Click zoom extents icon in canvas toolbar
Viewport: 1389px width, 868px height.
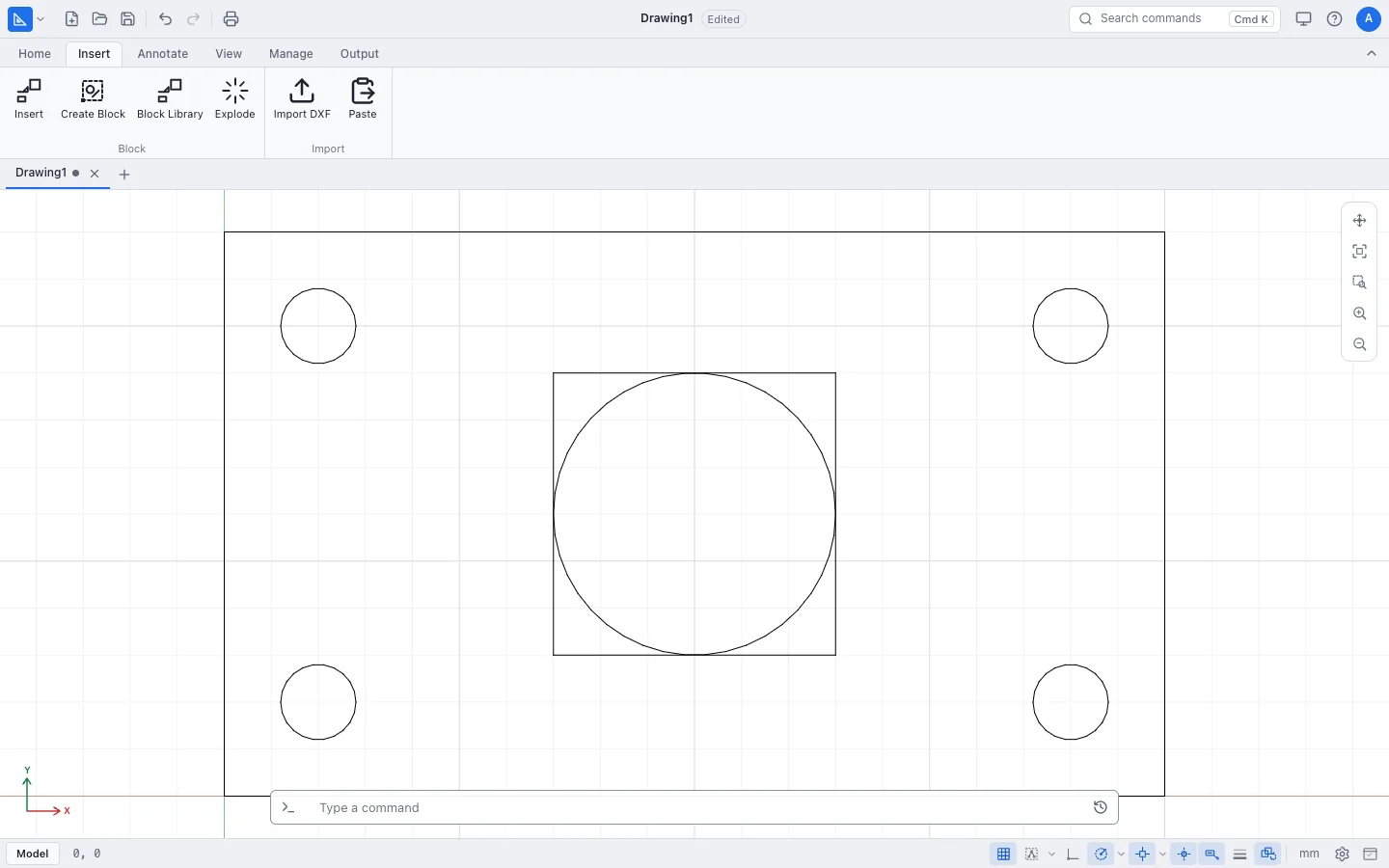1359,252
